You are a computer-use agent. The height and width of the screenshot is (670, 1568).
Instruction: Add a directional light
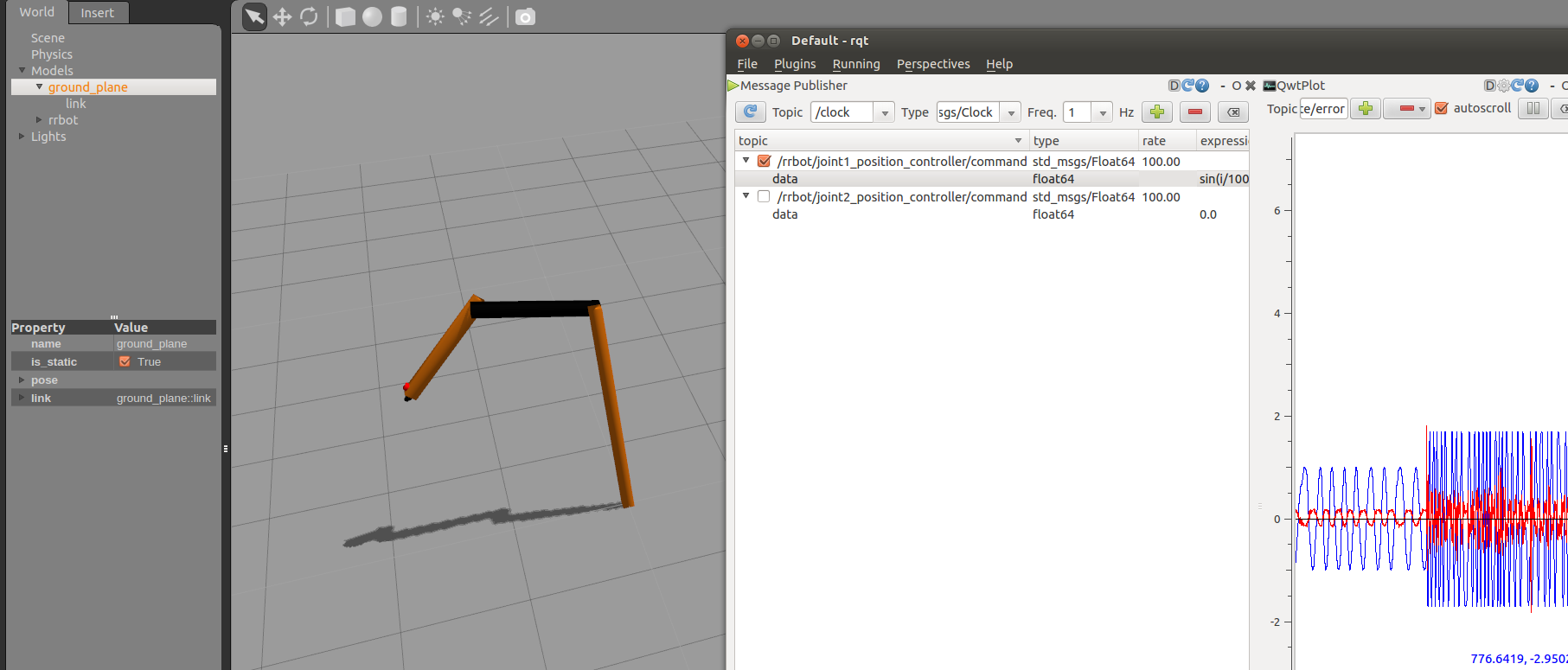pos(490,16)
